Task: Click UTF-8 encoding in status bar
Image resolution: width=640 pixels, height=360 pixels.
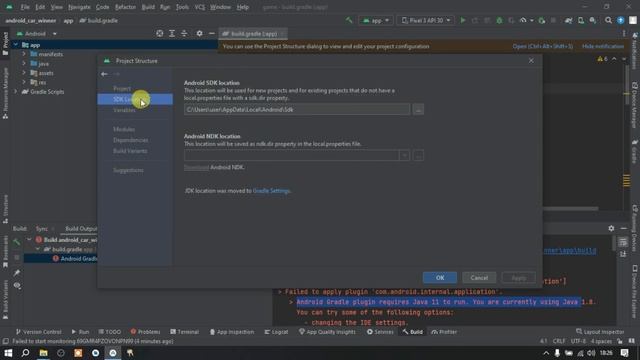Action: click(578, 341)
